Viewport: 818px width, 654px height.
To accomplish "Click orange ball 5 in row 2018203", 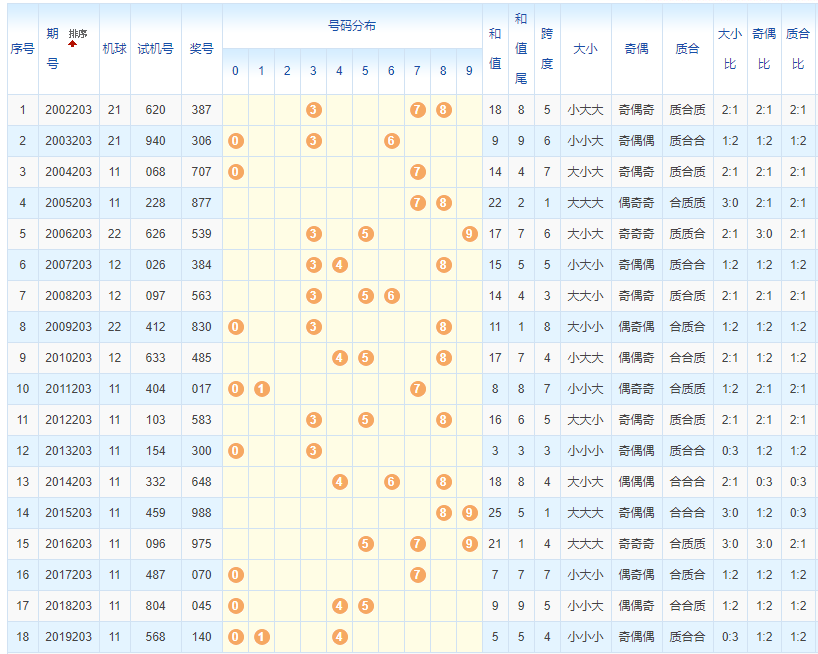I will (365, 606).
